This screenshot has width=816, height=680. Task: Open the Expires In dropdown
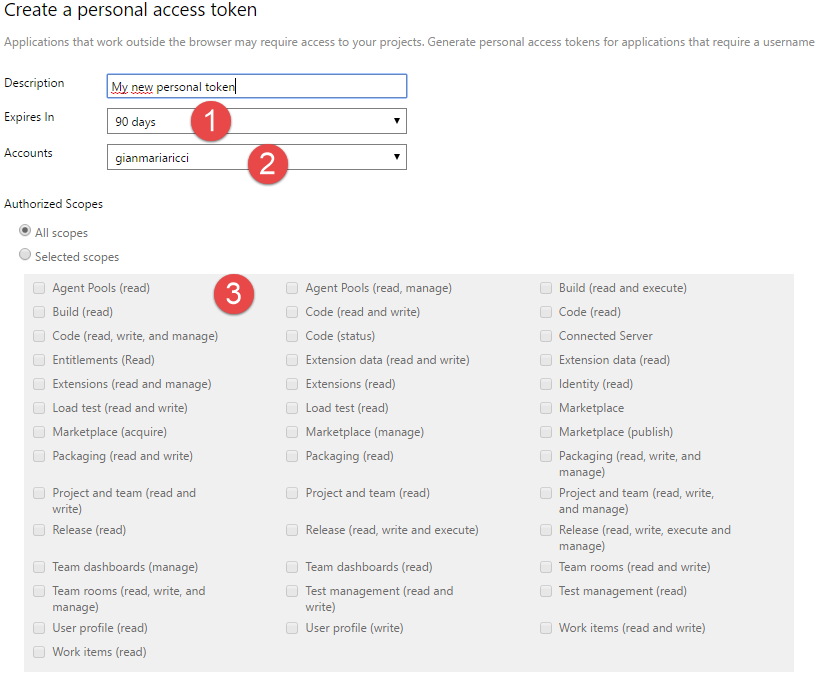point(257,121)
